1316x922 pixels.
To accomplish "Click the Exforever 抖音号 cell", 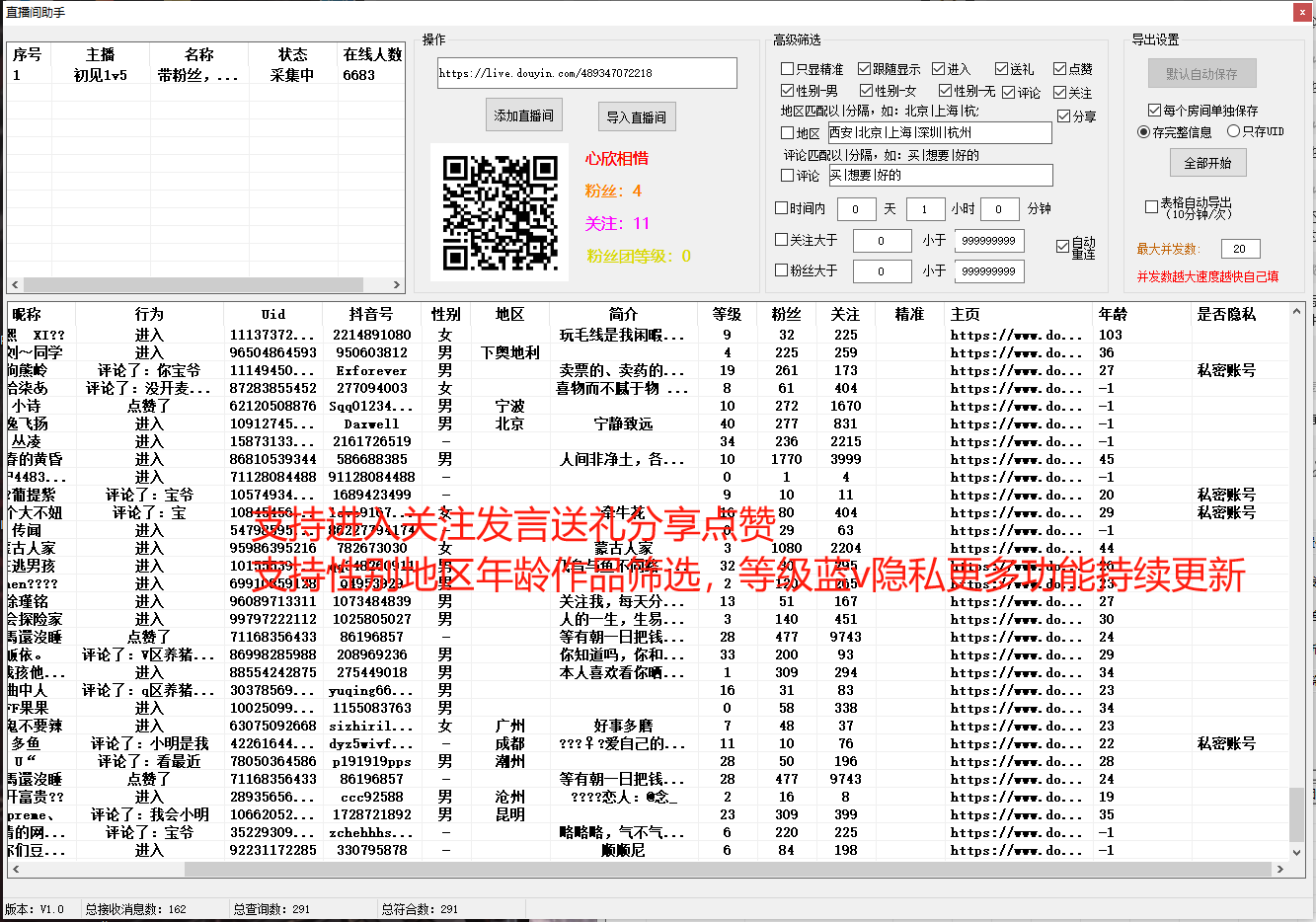I will coord(371,370).
